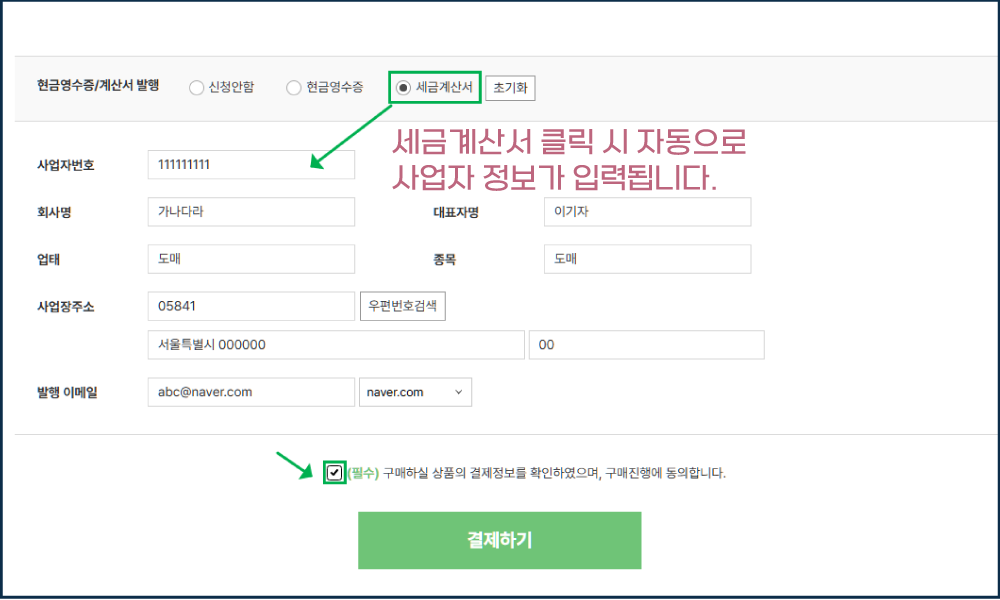Screen dimensions: 1000x600
Task: Select the 세금계산서 radio button
Action: click(x=403, y=88)
